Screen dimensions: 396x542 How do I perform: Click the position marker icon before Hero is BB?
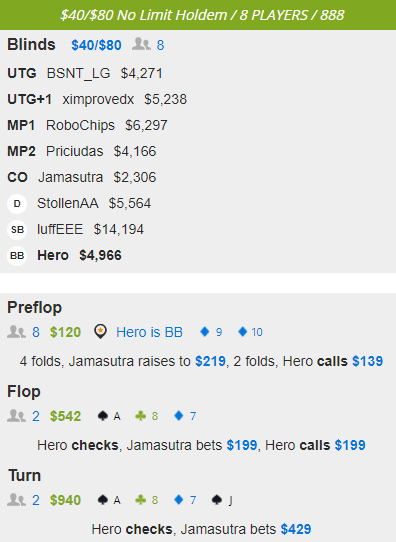[100, 331]
